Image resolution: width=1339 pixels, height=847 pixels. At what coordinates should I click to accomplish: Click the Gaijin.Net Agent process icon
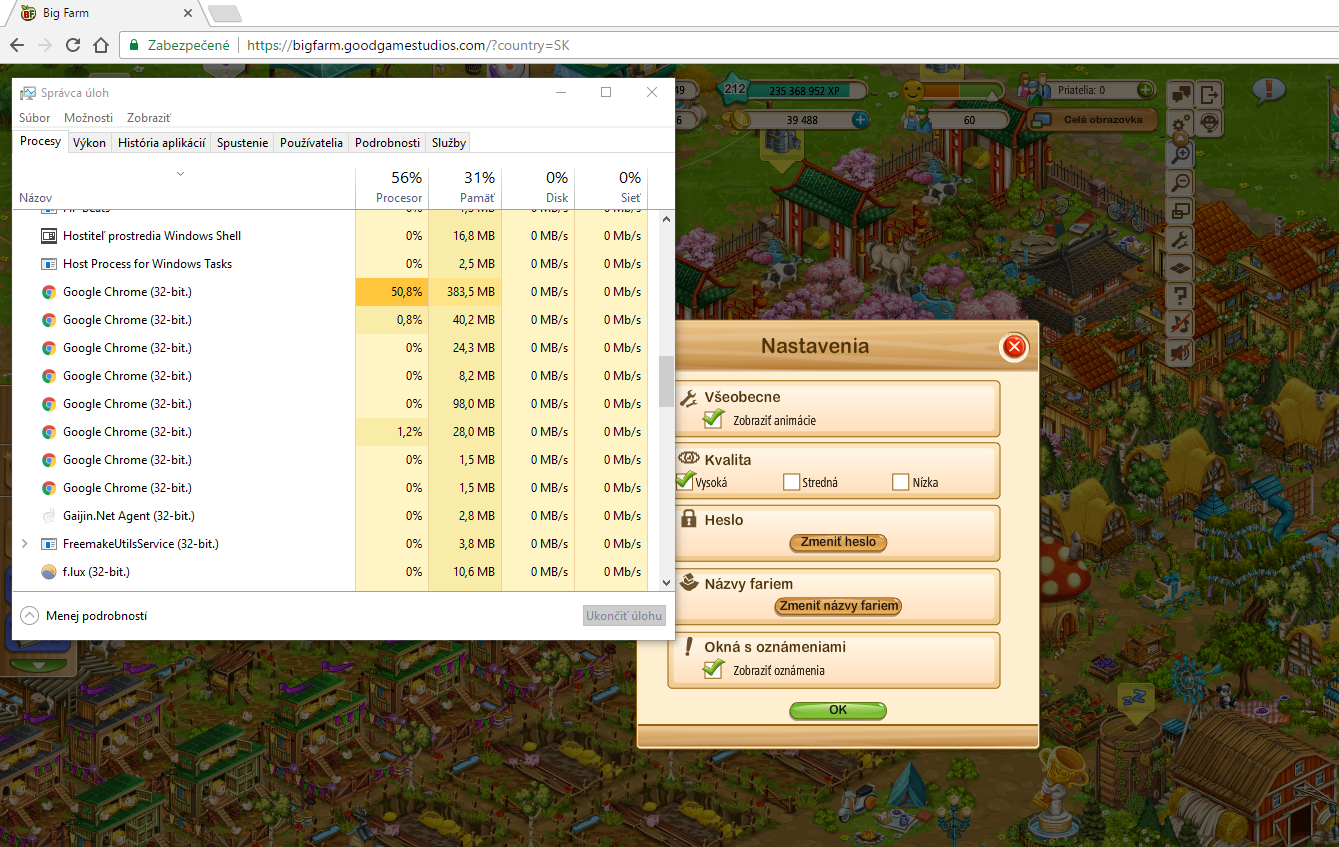point(49,516)
